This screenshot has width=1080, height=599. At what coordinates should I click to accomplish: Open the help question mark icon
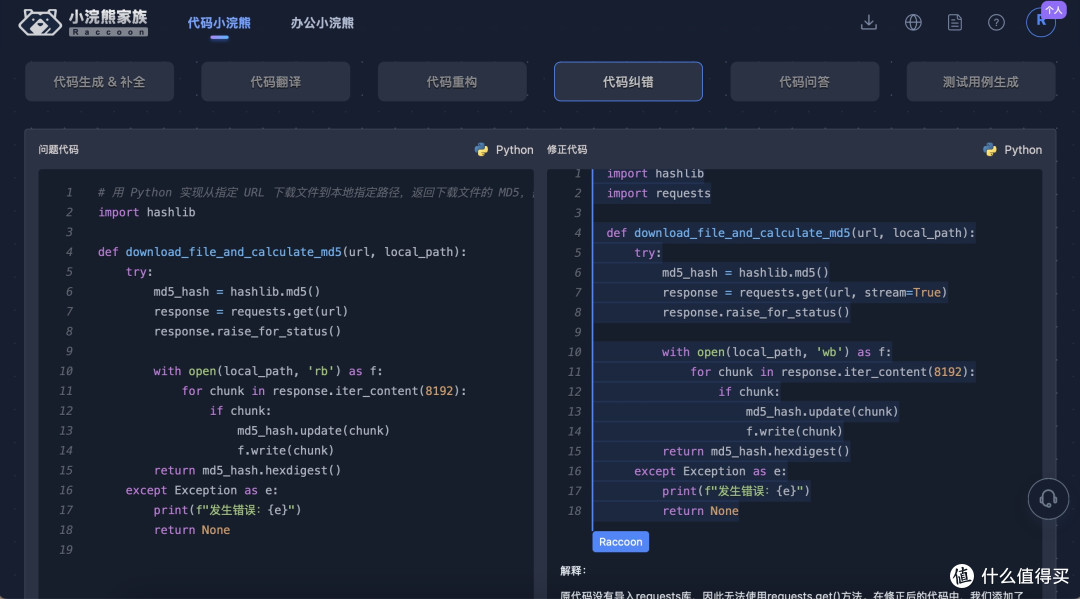tap(996, 22)
